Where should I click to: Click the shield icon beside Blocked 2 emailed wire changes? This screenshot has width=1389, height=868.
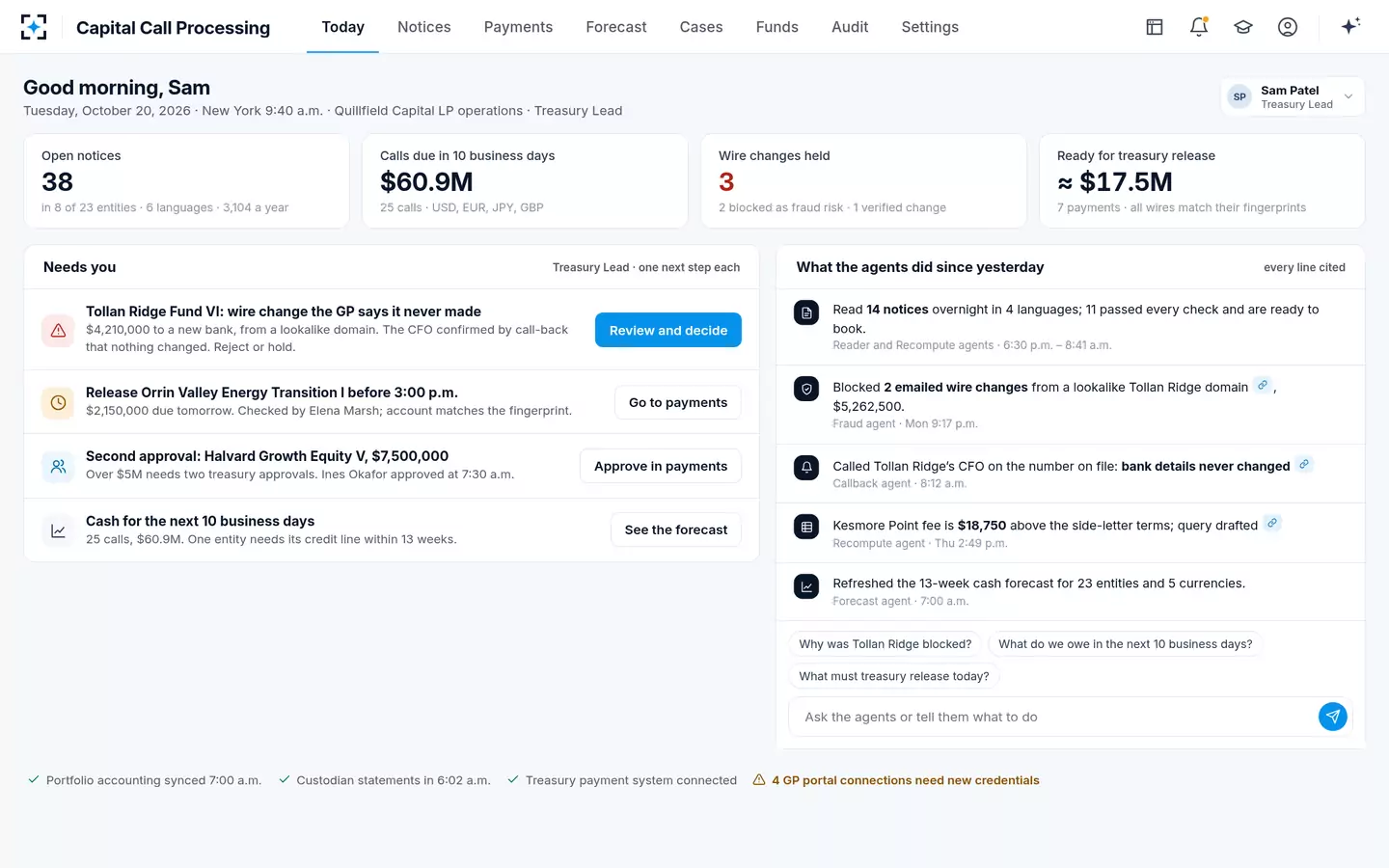tap(806, 389)
